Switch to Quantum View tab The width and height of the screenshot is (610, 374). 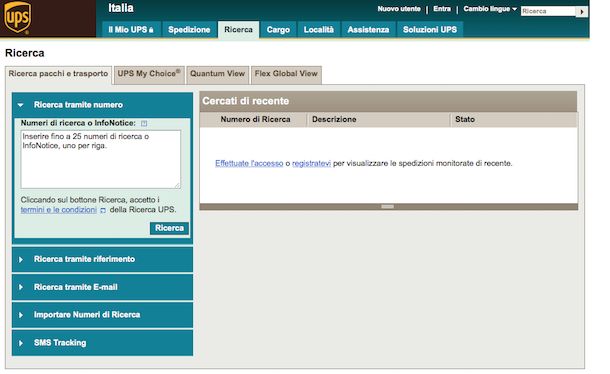(x=217, y=74)
